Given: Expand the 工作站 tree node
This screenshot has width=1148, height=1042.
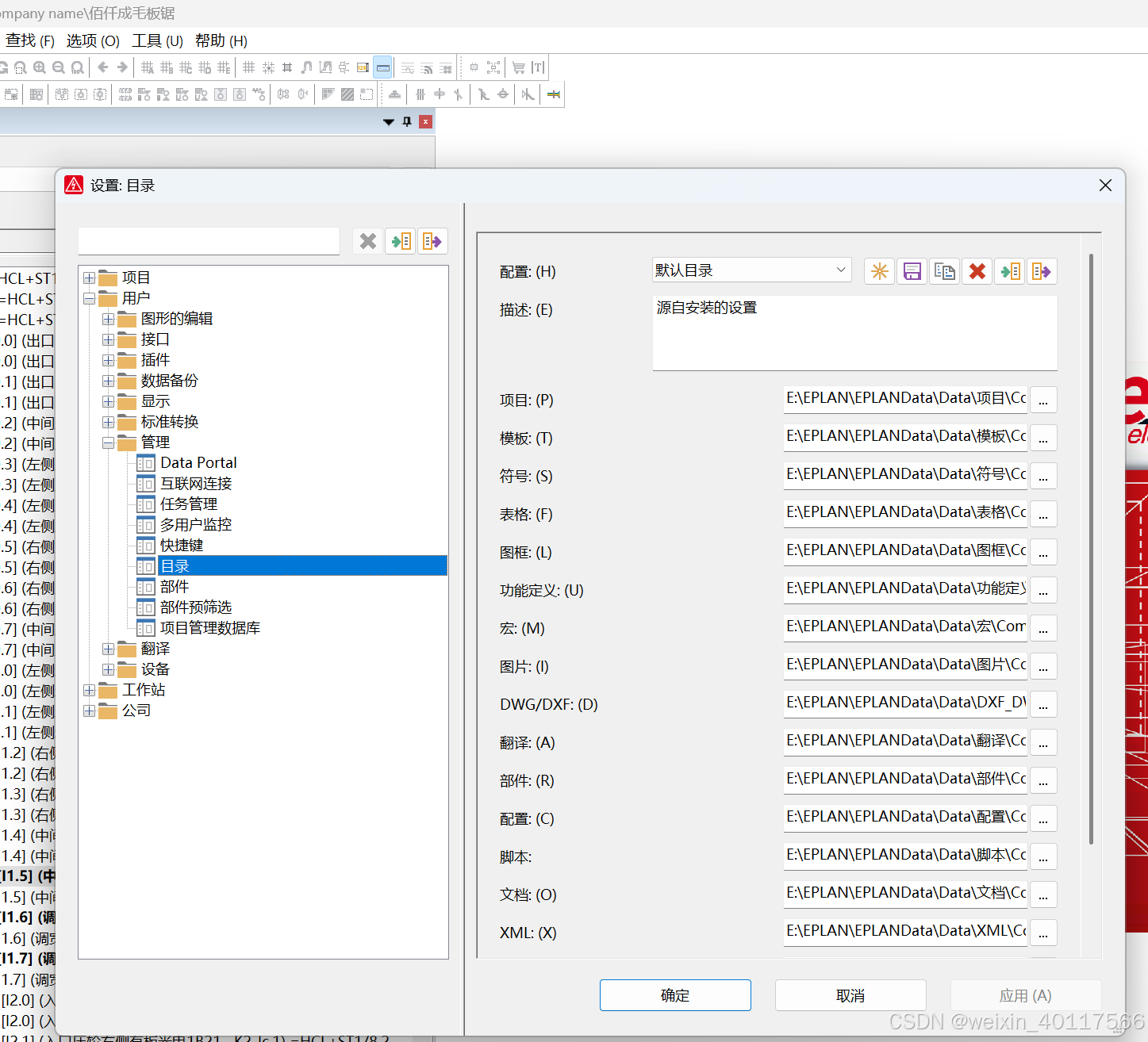Looking at the screenshot, I should tap(90, 690).
